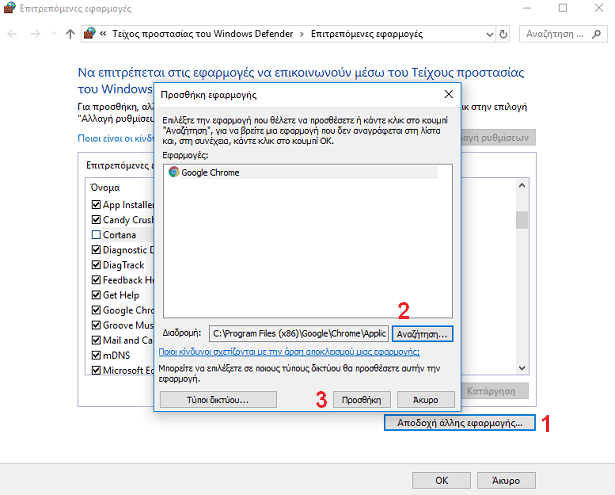Click the allowed apps list scrollbar thumb
The image size is (615, 495).
click(x=522, y=220)
